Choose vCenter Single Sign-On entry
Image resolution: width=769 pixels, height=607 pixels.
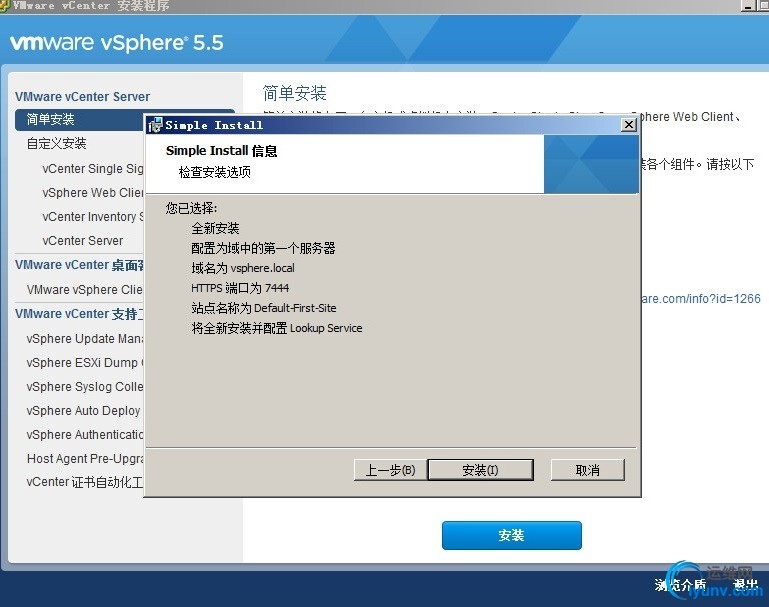(93, 169)
